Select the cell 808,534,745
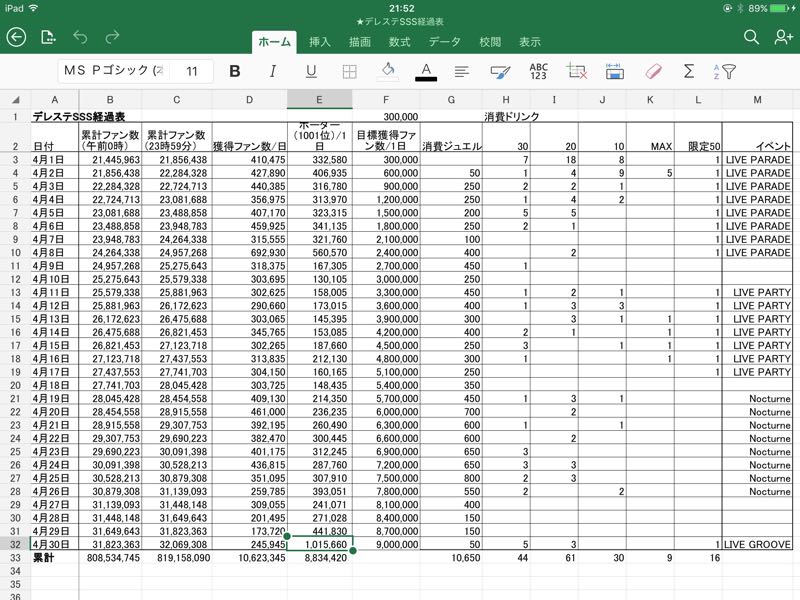This screenshot has width=800, height=600. click(x=110, y=558)
